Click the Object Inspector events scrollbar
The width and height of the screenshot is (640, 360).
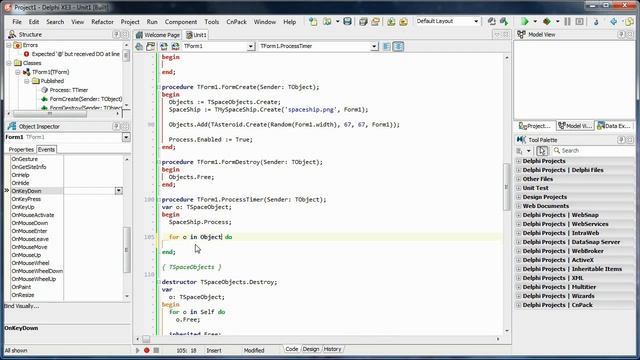127,249
